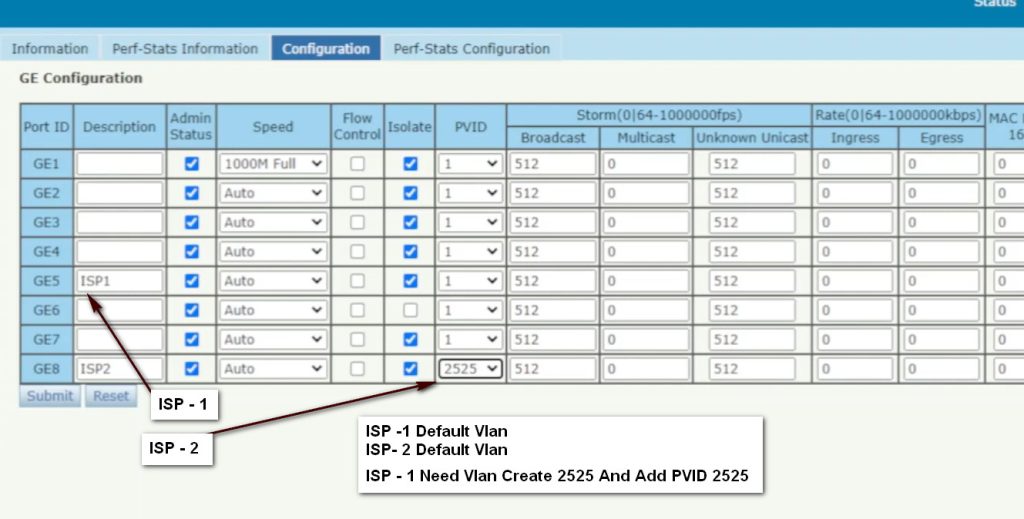Switch to the Information tab
1024x519 pixels.
tap(50, 48)
